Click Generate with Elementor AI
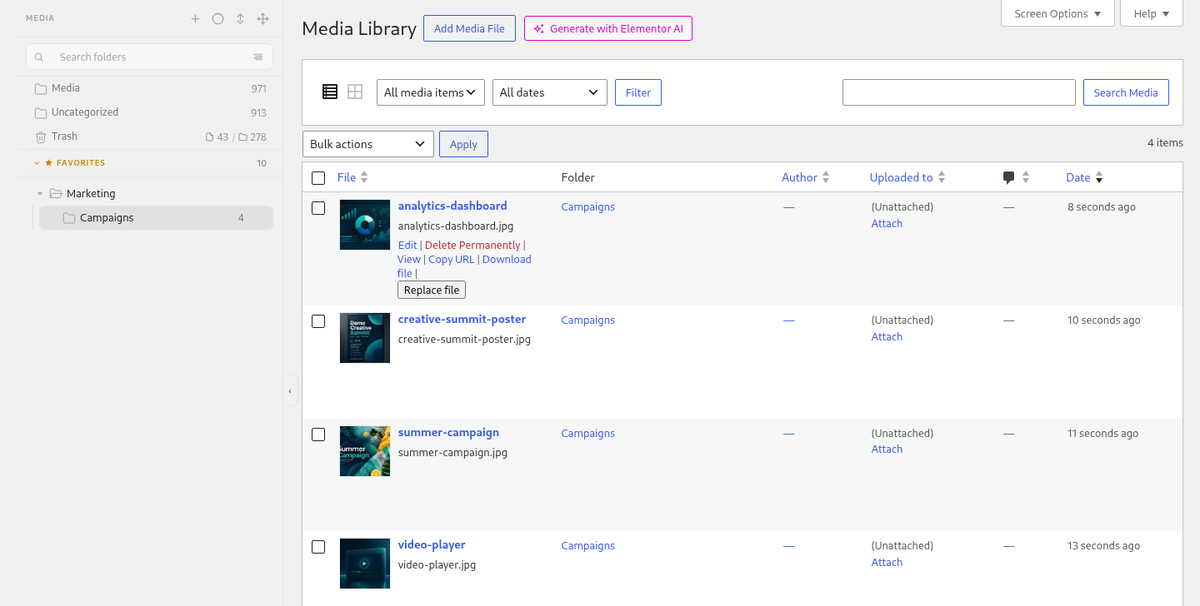Screen dimensions: 1200x606 tap(608, 29)
